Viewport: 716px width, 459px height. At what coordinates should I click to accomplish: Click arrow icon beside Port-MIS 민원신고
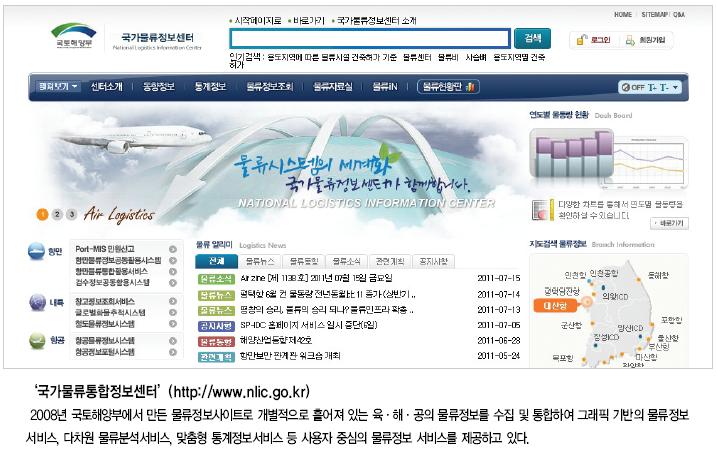click(x=173, y=249)
